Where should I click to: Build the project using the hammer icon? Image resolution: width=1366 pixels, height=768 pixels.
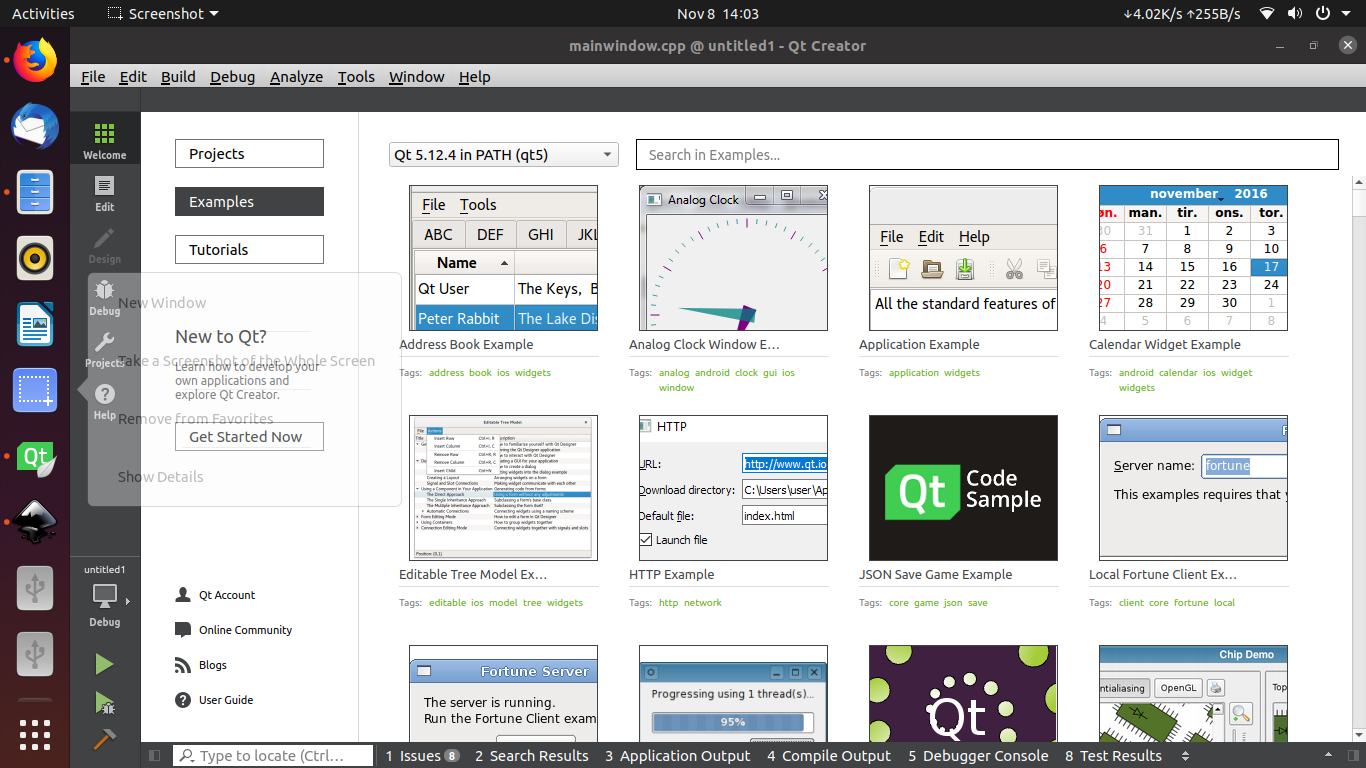pos(104,738)
